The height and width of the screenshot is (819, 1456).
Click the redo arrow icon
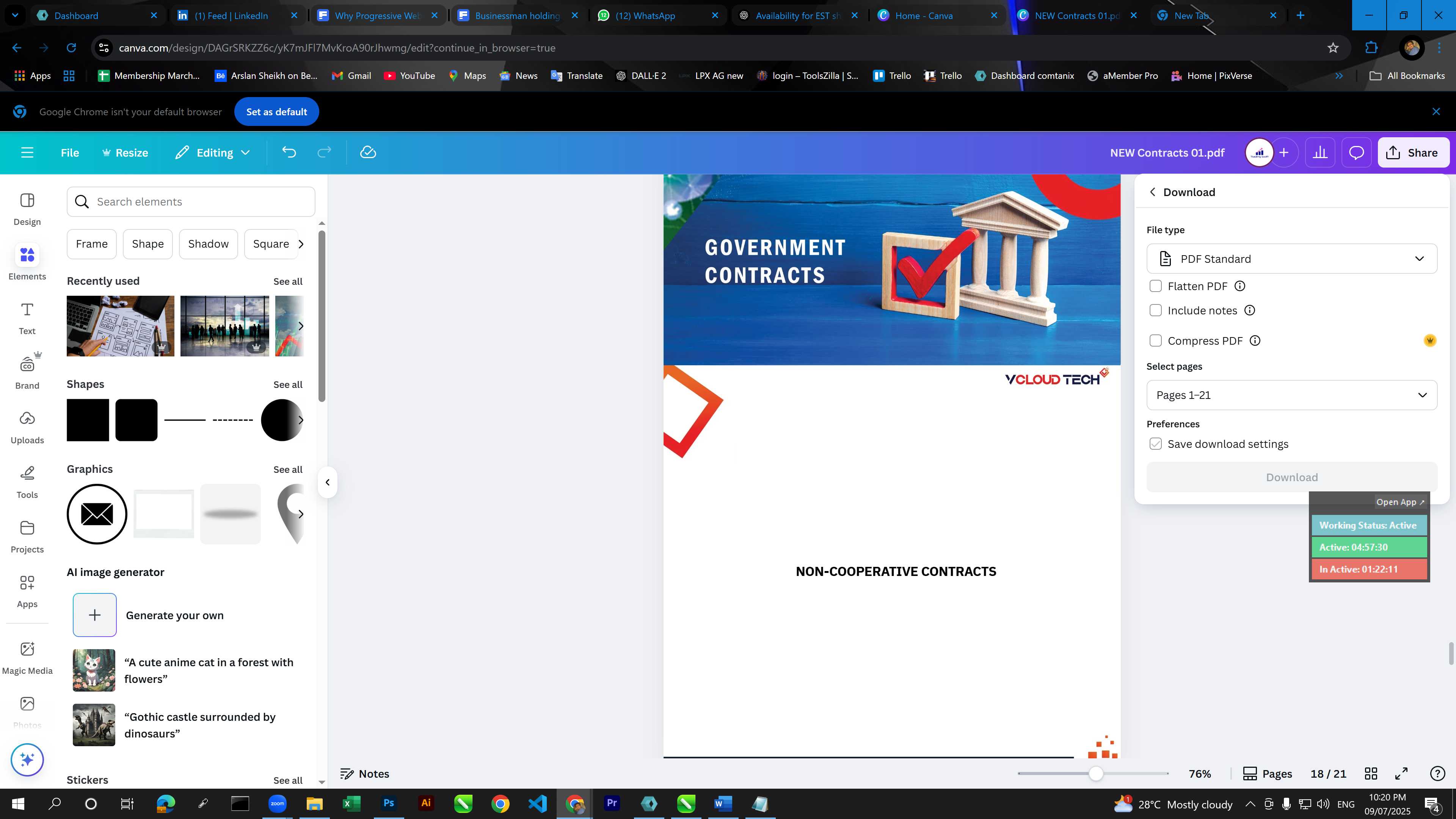(324, 152)
